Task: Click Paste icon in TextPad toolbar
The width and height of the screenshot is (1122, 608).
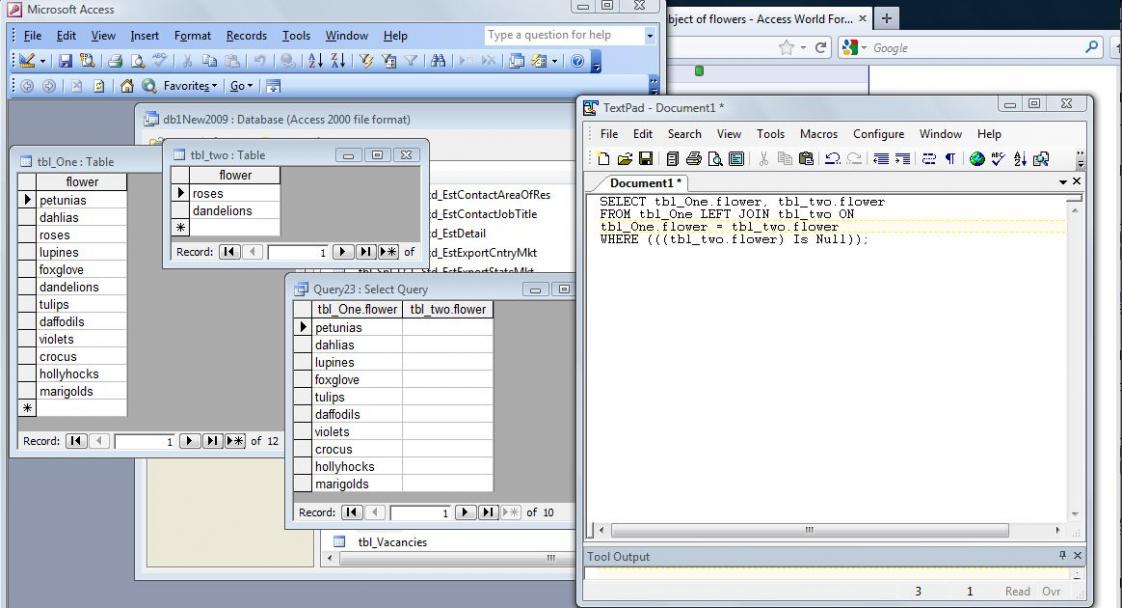Action: pos(806,159)
